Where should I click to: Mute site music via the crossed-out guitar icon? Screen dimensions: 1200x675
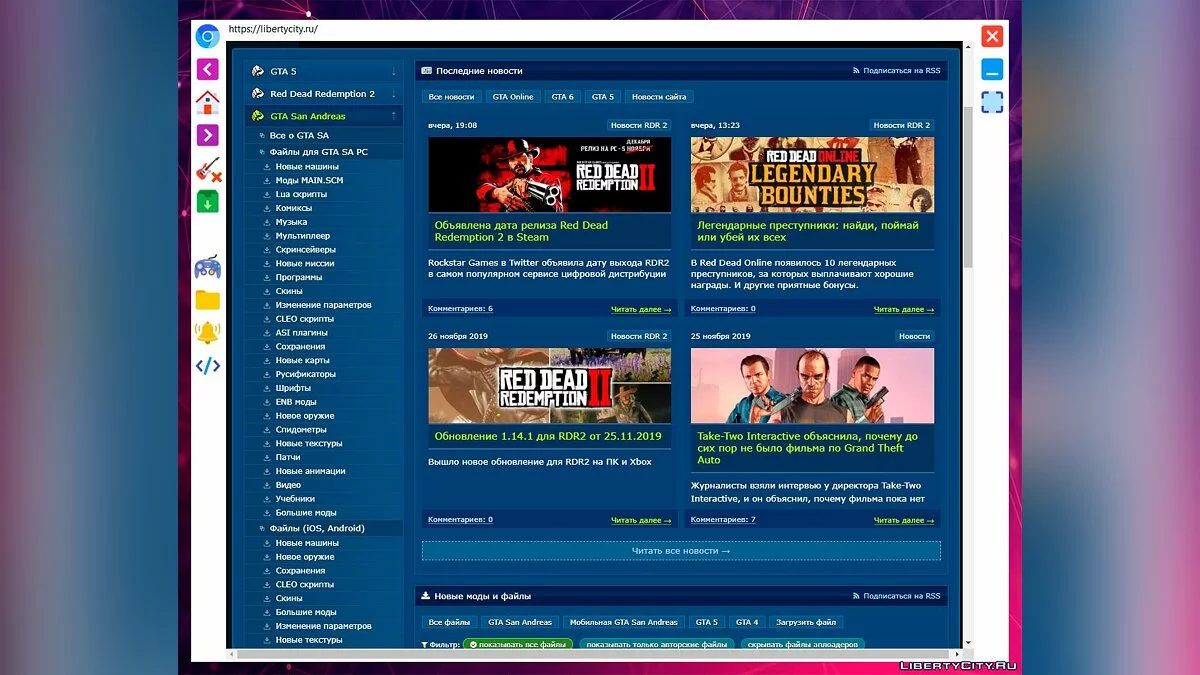tap(206, 168)
